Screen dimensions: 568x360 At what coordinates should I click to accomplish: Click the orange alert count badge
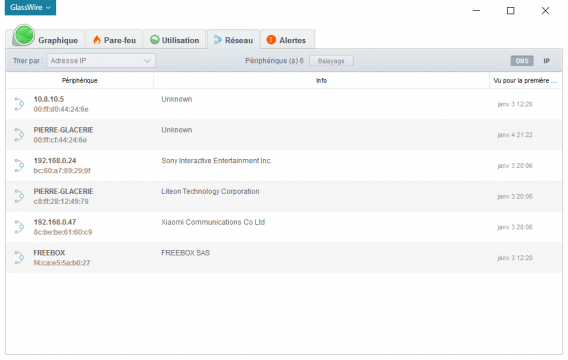(271, 39)
